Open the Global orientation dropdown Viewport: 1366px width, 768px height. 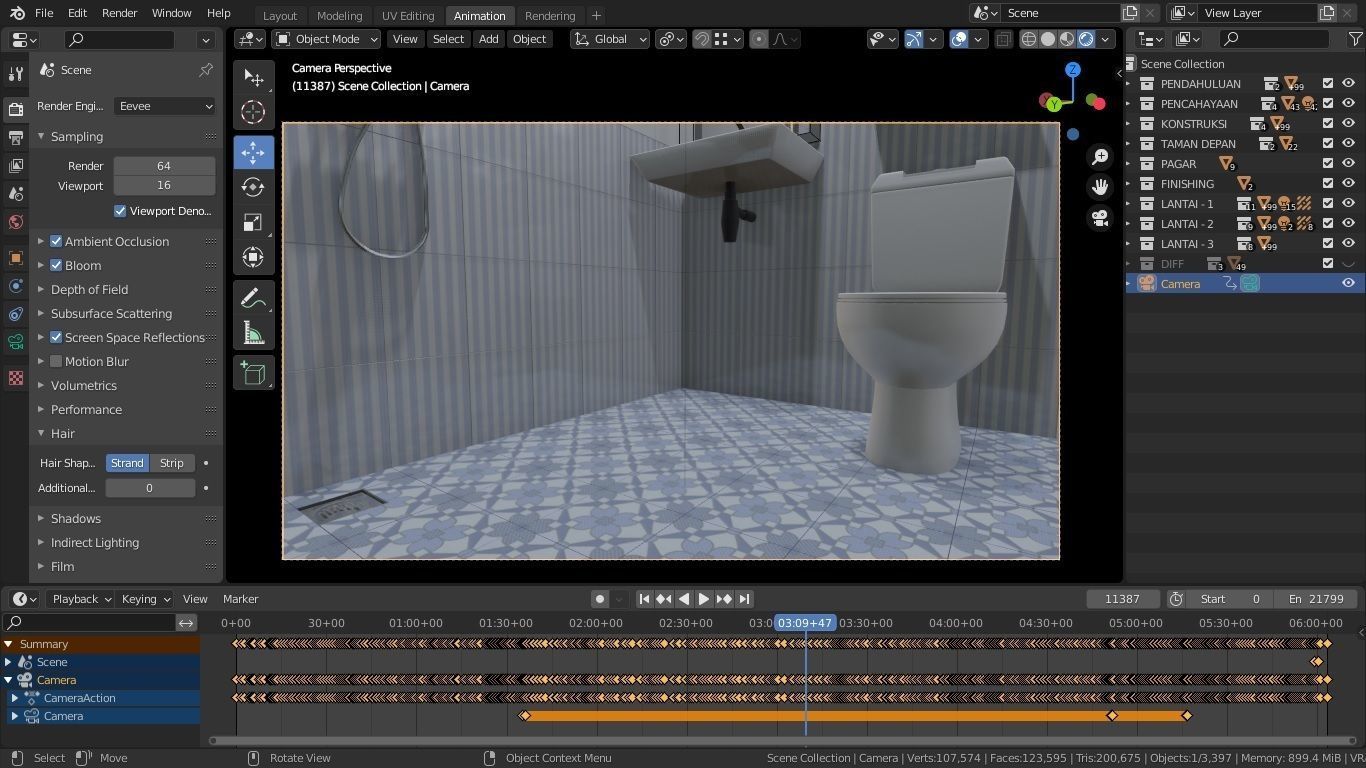pos(610,39)
